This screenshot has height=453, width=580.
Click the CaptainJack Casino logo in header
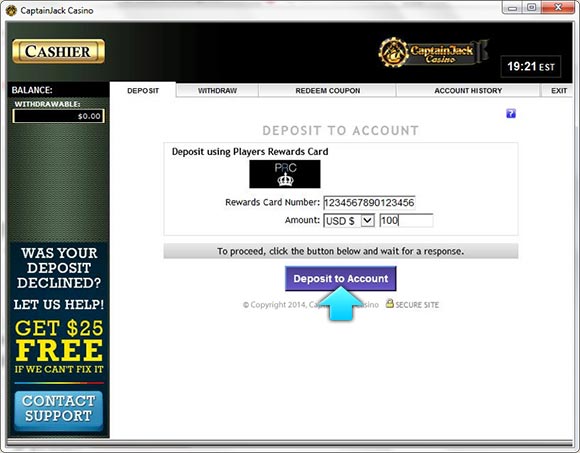(x=433, y=53)
